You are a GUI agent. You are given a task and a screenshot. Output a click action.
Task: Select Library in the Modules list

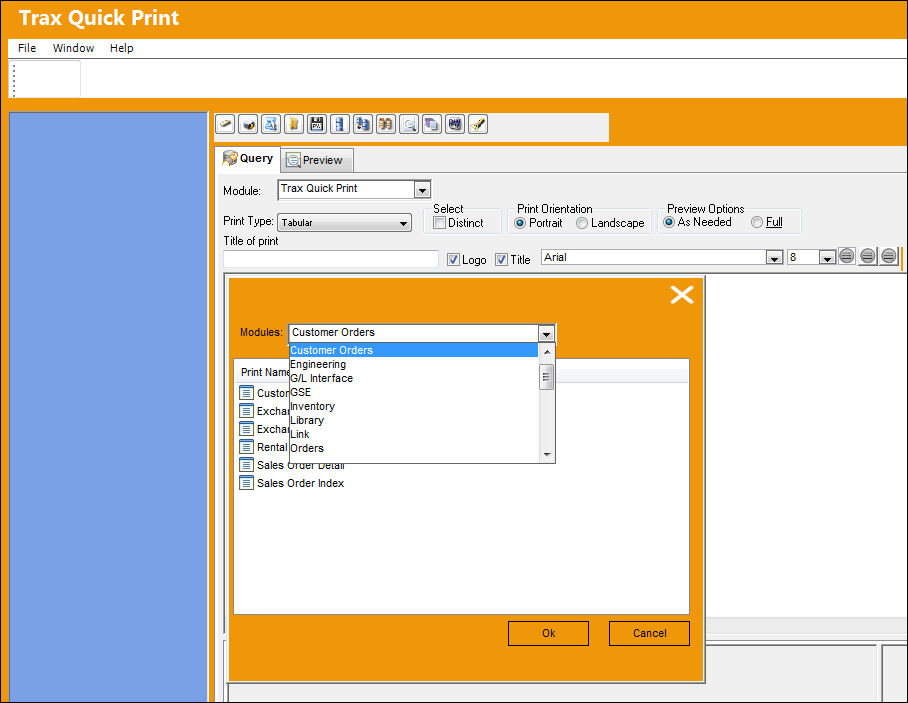coord(413,420)
